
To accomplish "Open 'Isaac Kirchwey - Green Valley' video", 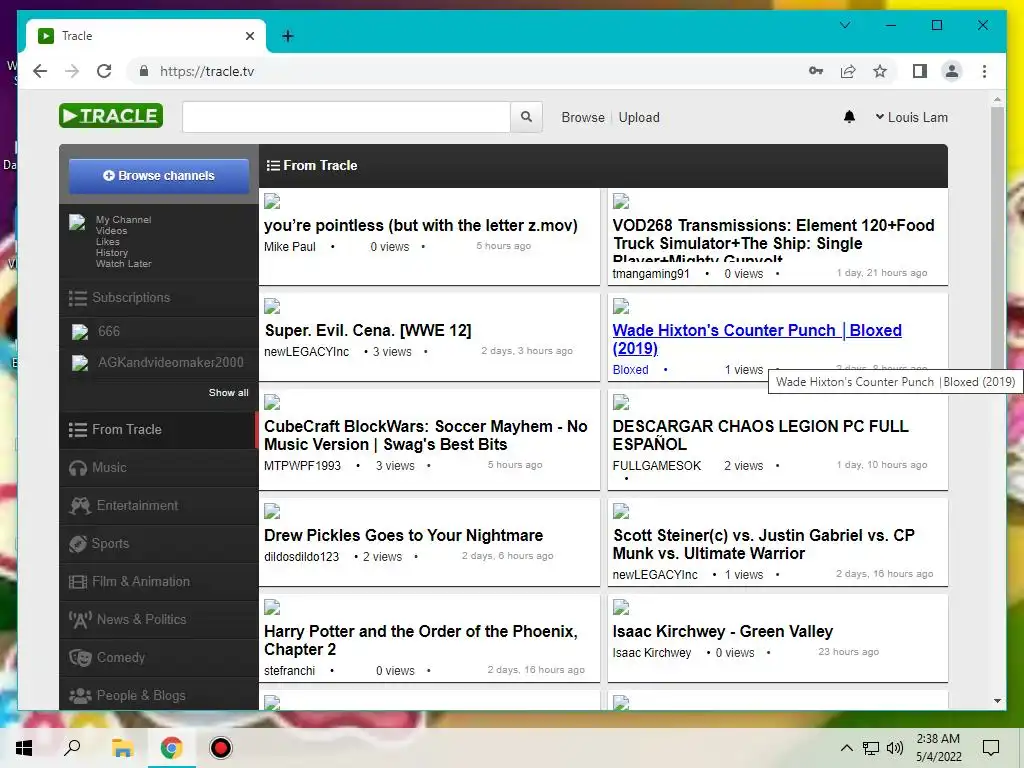I will 723,632.
